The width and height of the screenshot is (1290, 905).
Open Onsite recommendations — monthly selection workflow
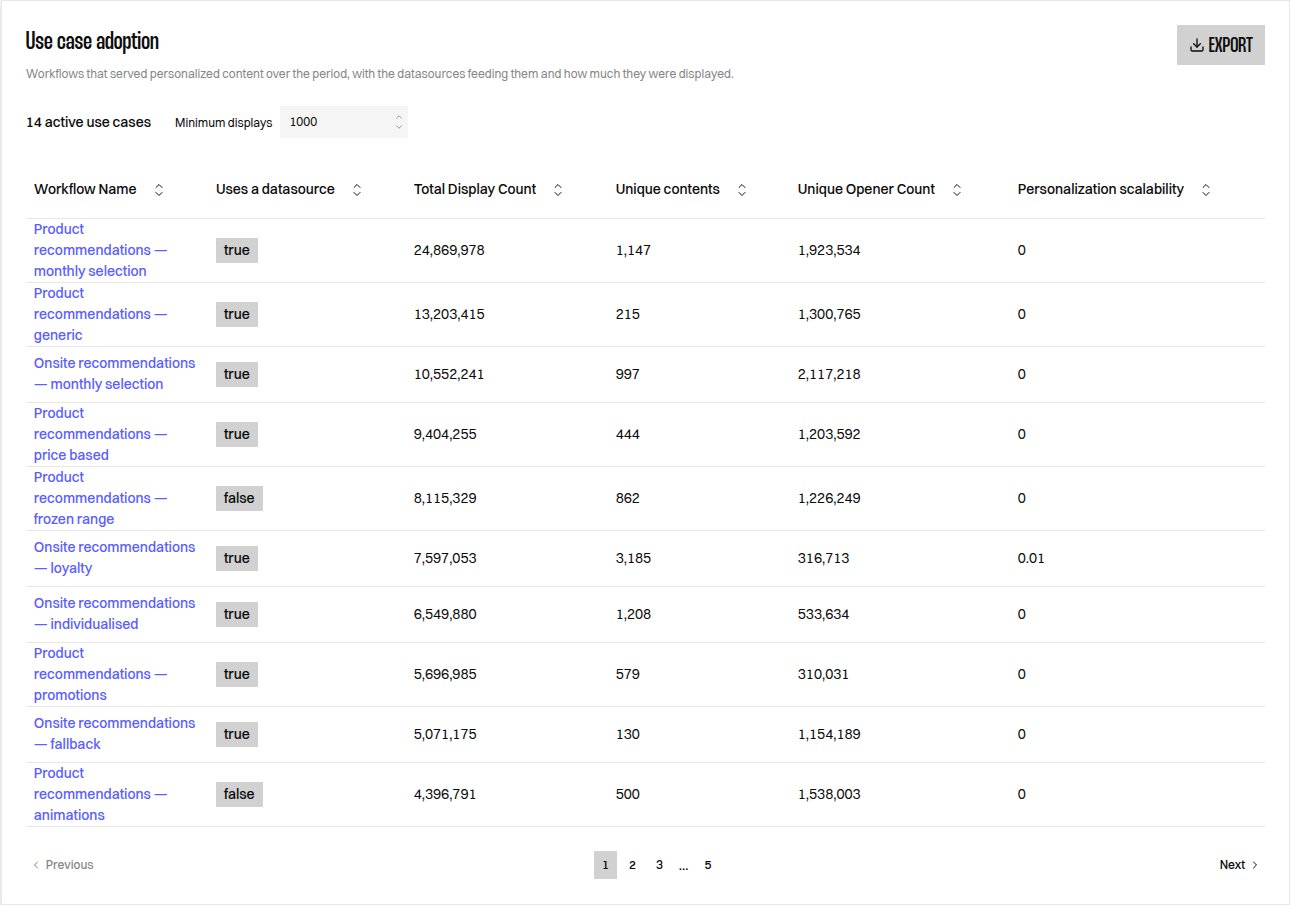114,374
